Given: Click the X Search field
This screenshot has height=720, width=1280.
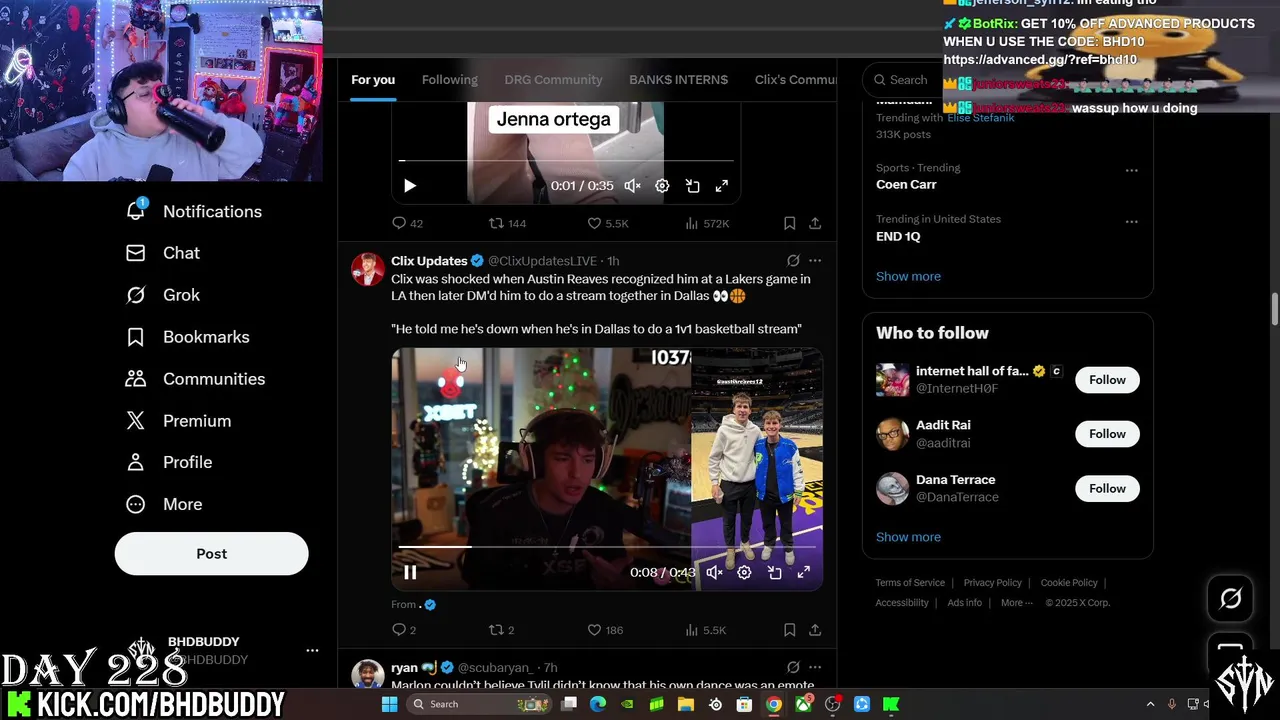Looking at the screenshot, I should [x=906, y=80].
